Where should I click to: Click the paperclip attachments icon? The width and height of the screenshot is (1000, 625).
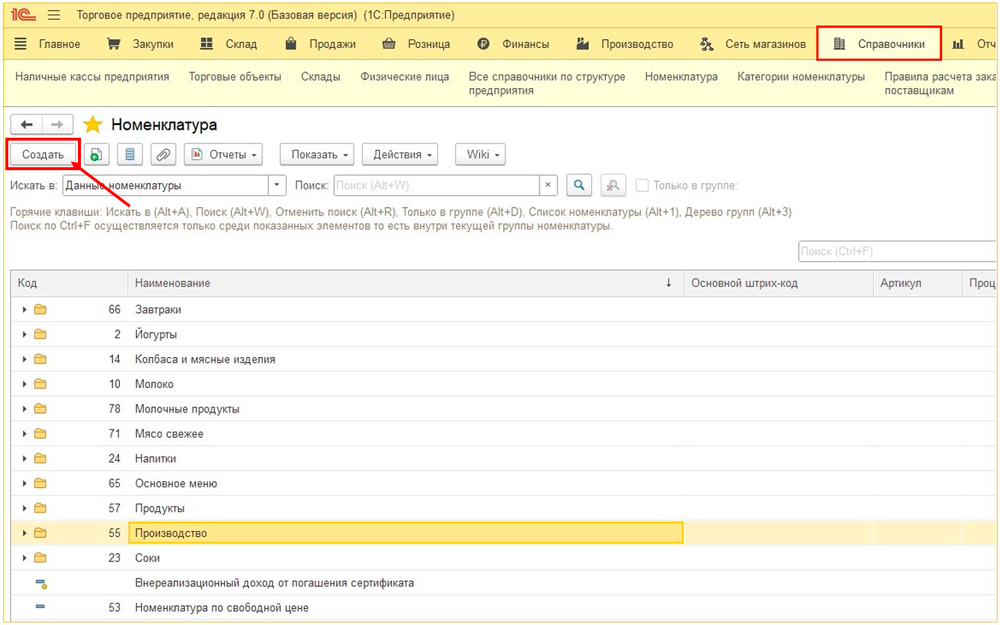coord(162,155)
